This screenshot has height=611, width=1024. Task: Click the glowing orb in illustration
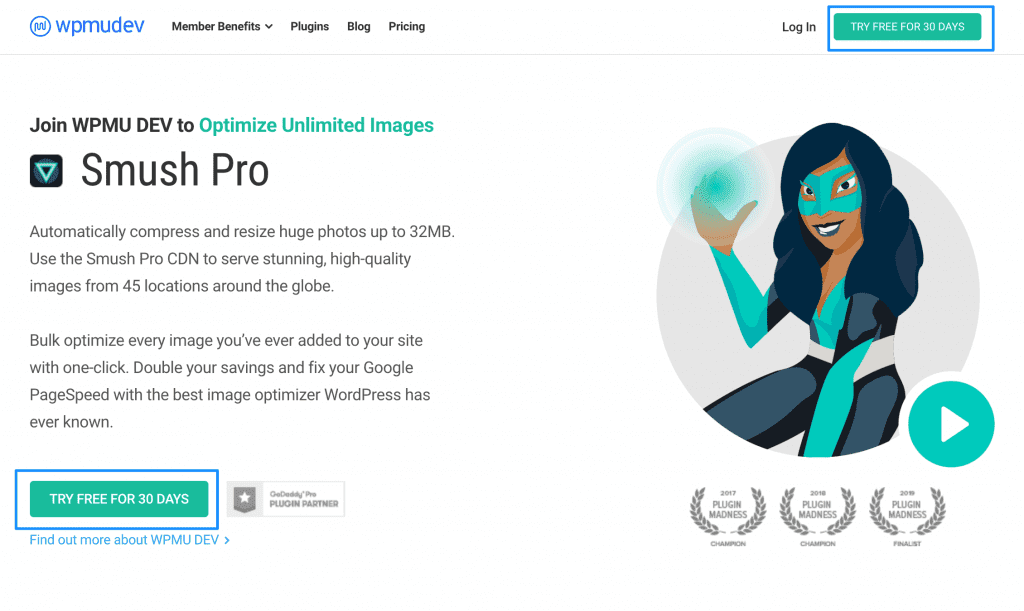716,186
